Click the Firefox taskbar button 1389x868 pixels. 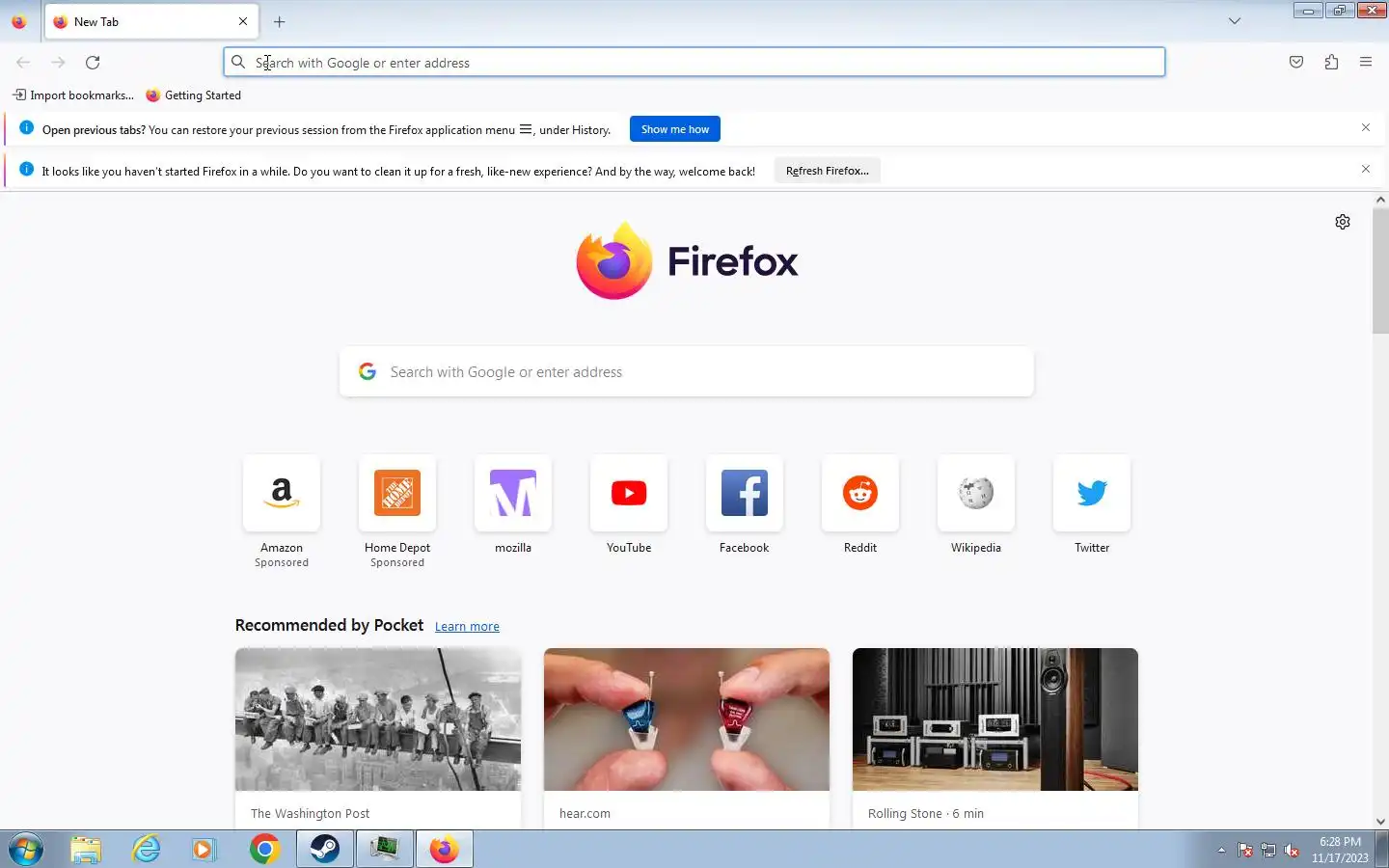coord(445,850)
